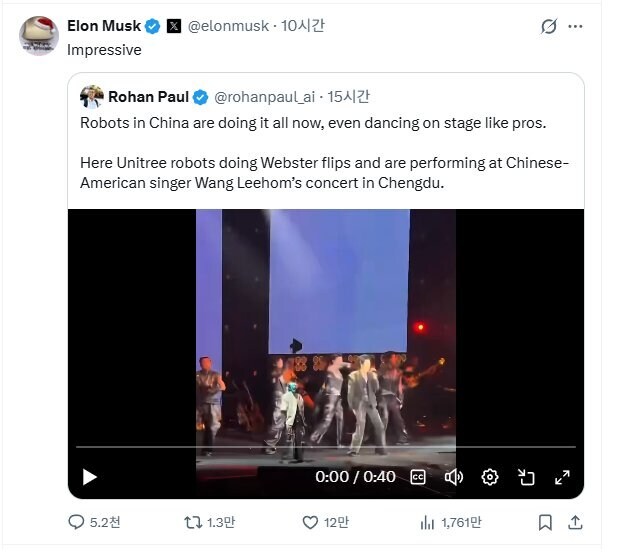Repost the tweet using retweet icon

pos(194,522)
